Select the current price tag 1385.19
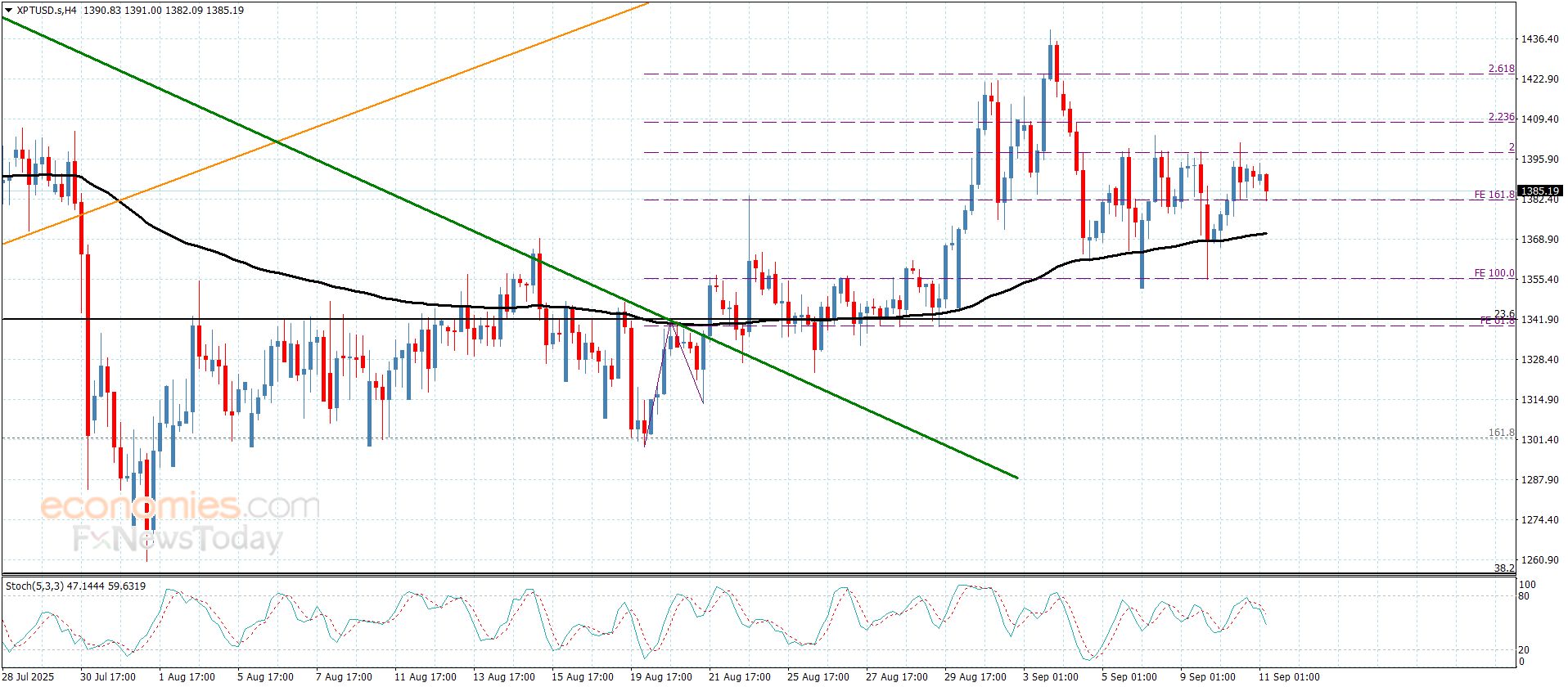This screenshot has width=1568, height=687. (1539, 191)
